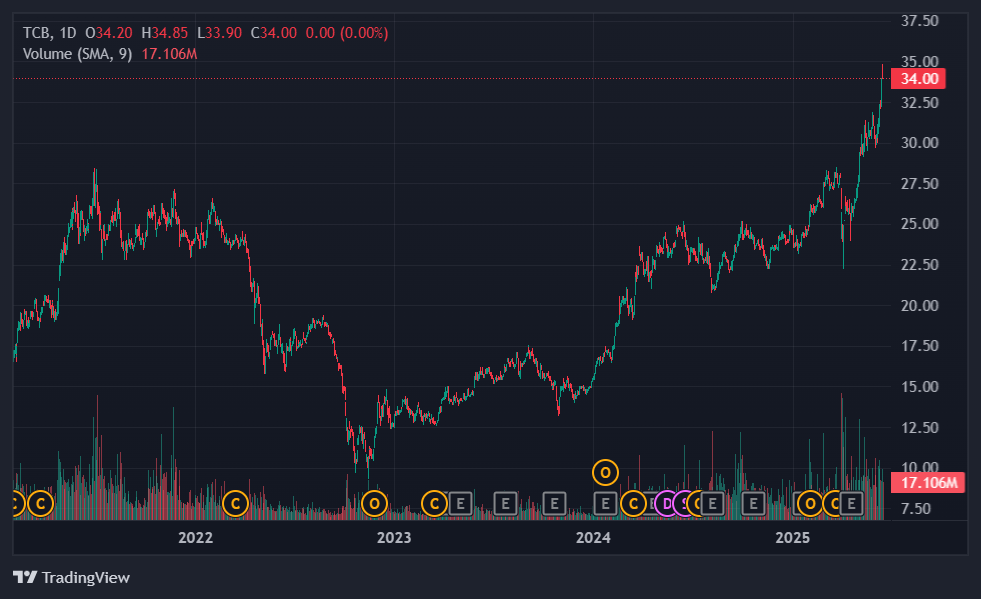Open the elevated O marker above 2024
The width and height of the screenshot is (981, 599).
605,473
